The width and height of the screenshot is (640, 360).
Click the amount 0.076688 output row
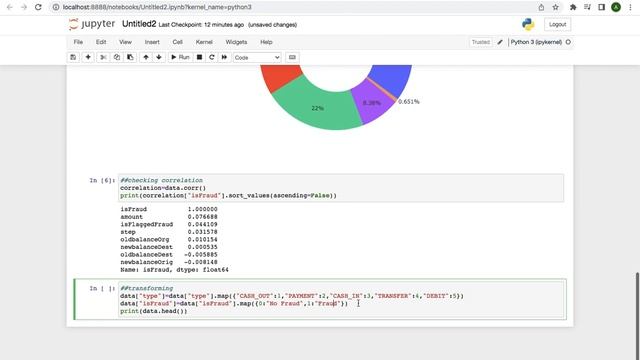pyautogui.click(x=169, y=217)
